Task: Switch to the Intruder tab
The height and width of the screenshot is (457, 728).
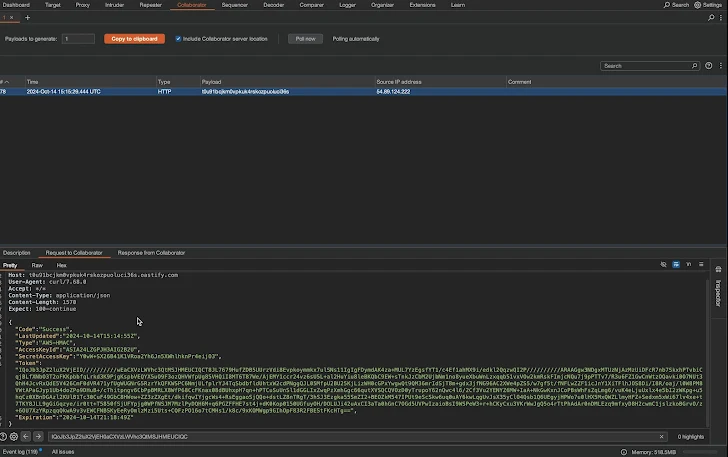Action: [114, 5]
